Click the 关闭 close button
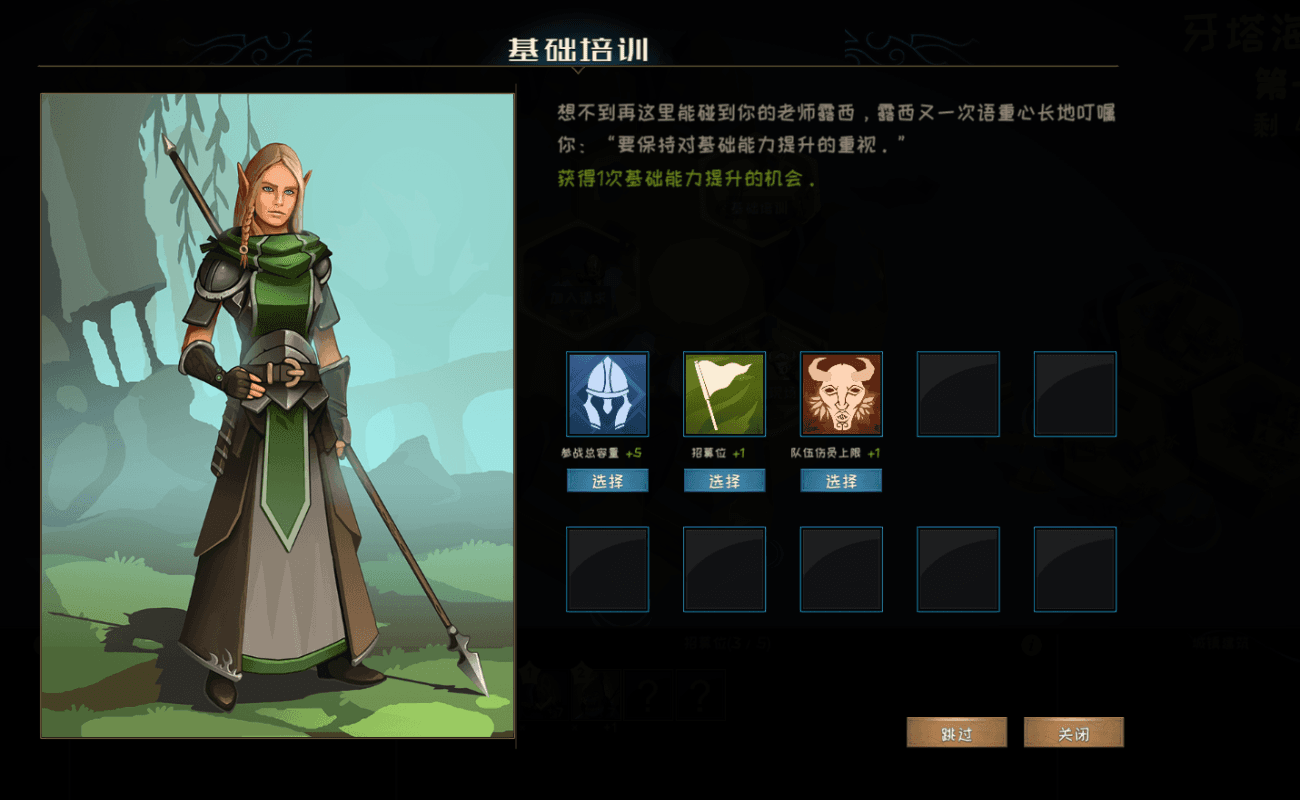 click(1074, 733)
